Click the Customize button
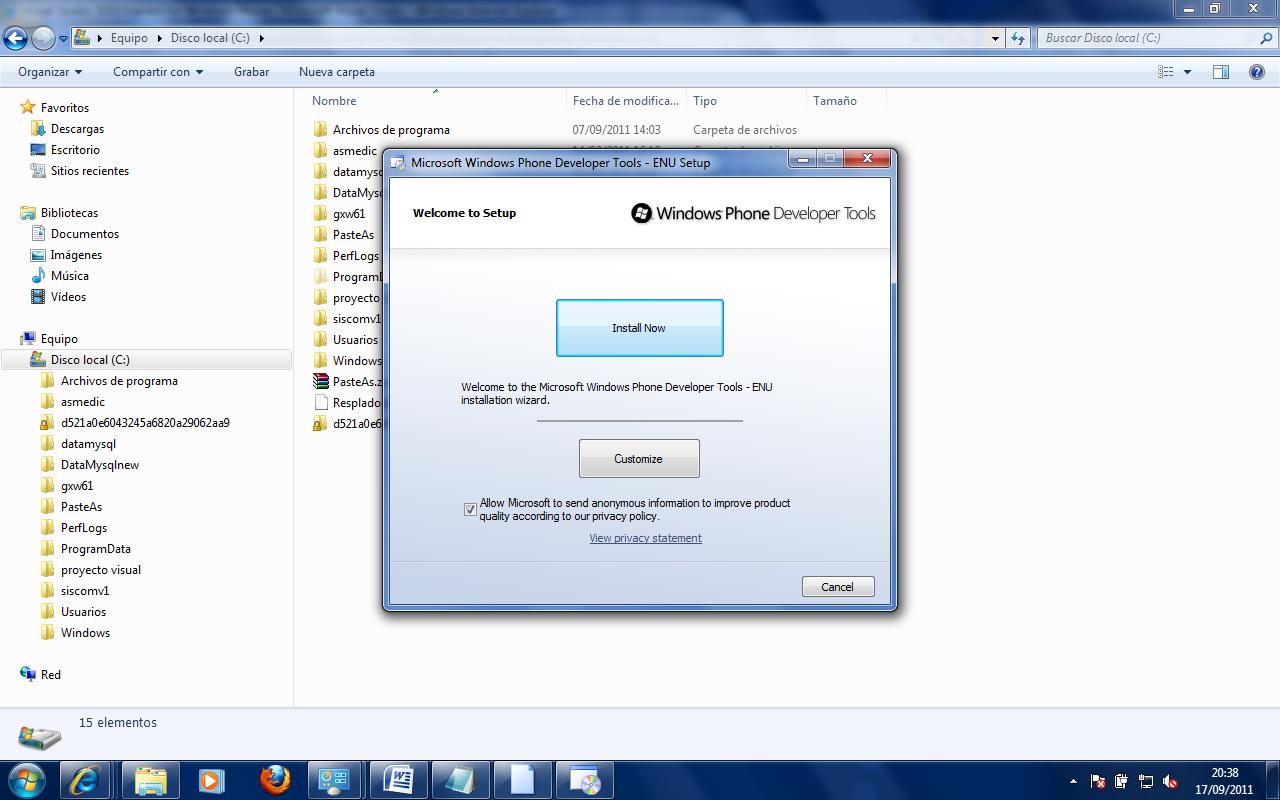This screenshot has width=1280, height=800. [638, 459]
